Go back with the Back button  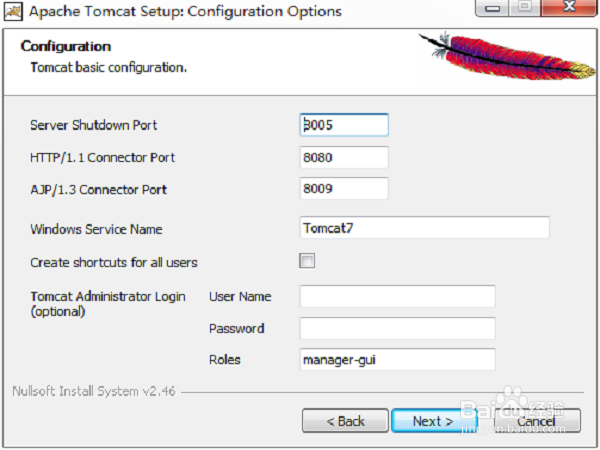tap(345, 421)
